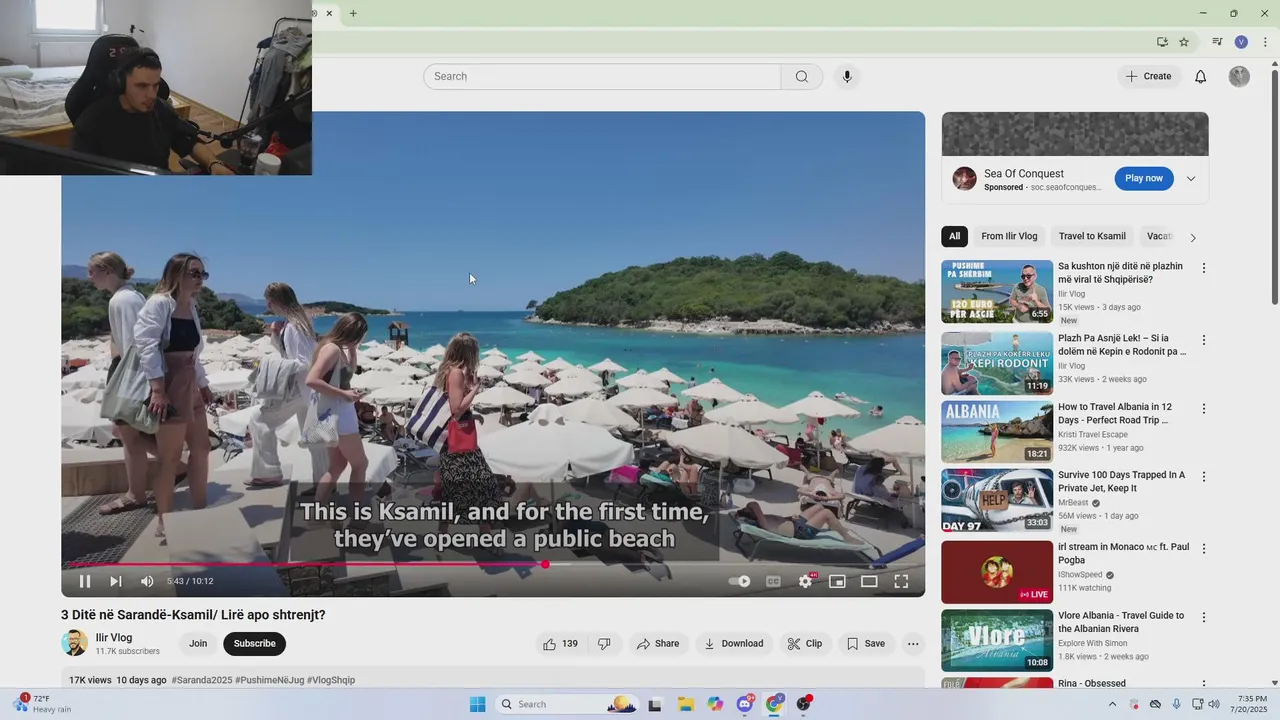This screenshot has width=1280, height=720.
Task: Close the current browser tab
Action: coord(329,13)
